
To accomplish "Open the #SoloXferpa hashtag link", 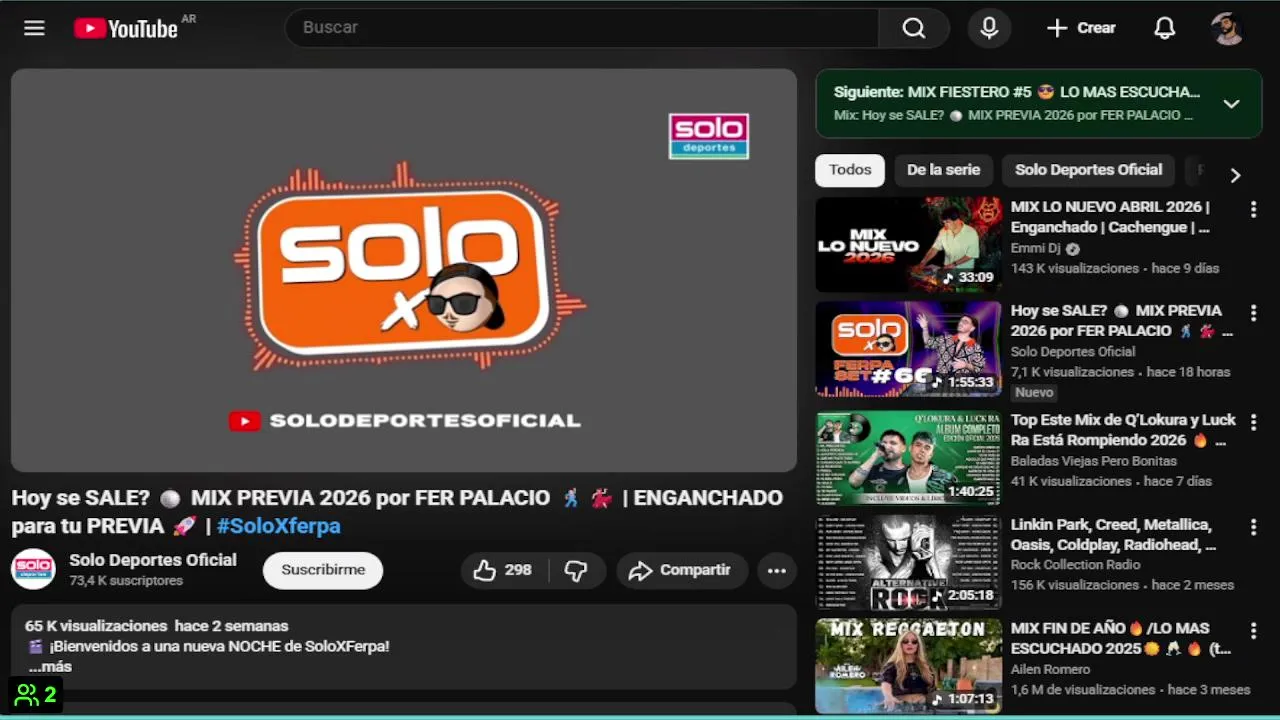I will [x=279, y=526].
